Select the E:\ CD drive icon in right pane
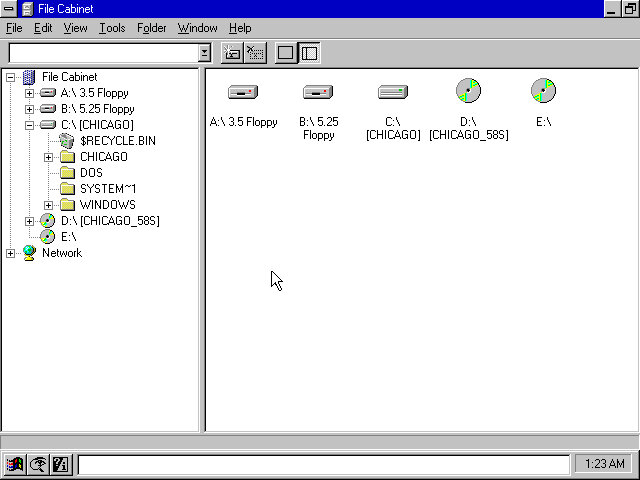The width and height of the screenshot is (640, 480). click(543, 91)
